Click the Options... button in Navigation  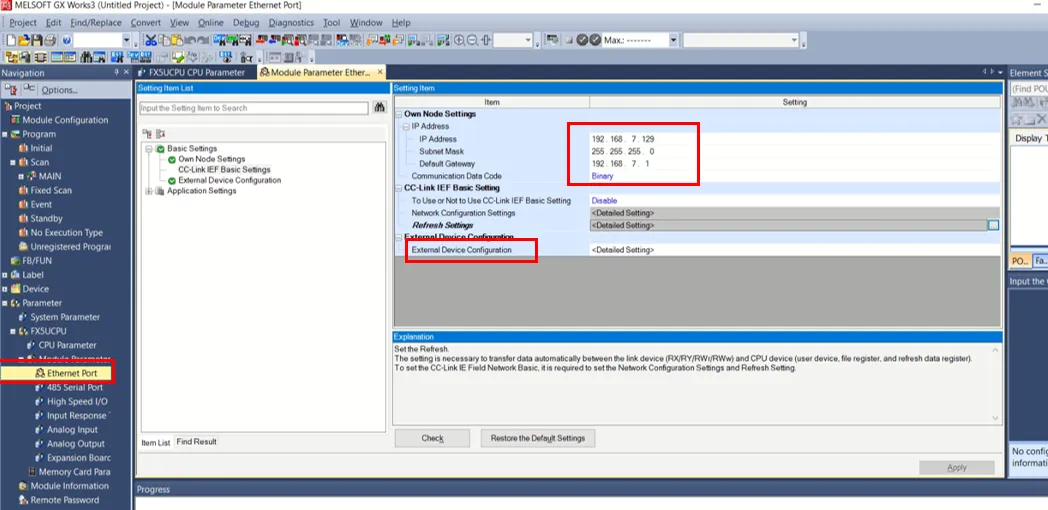click(59, 90)
